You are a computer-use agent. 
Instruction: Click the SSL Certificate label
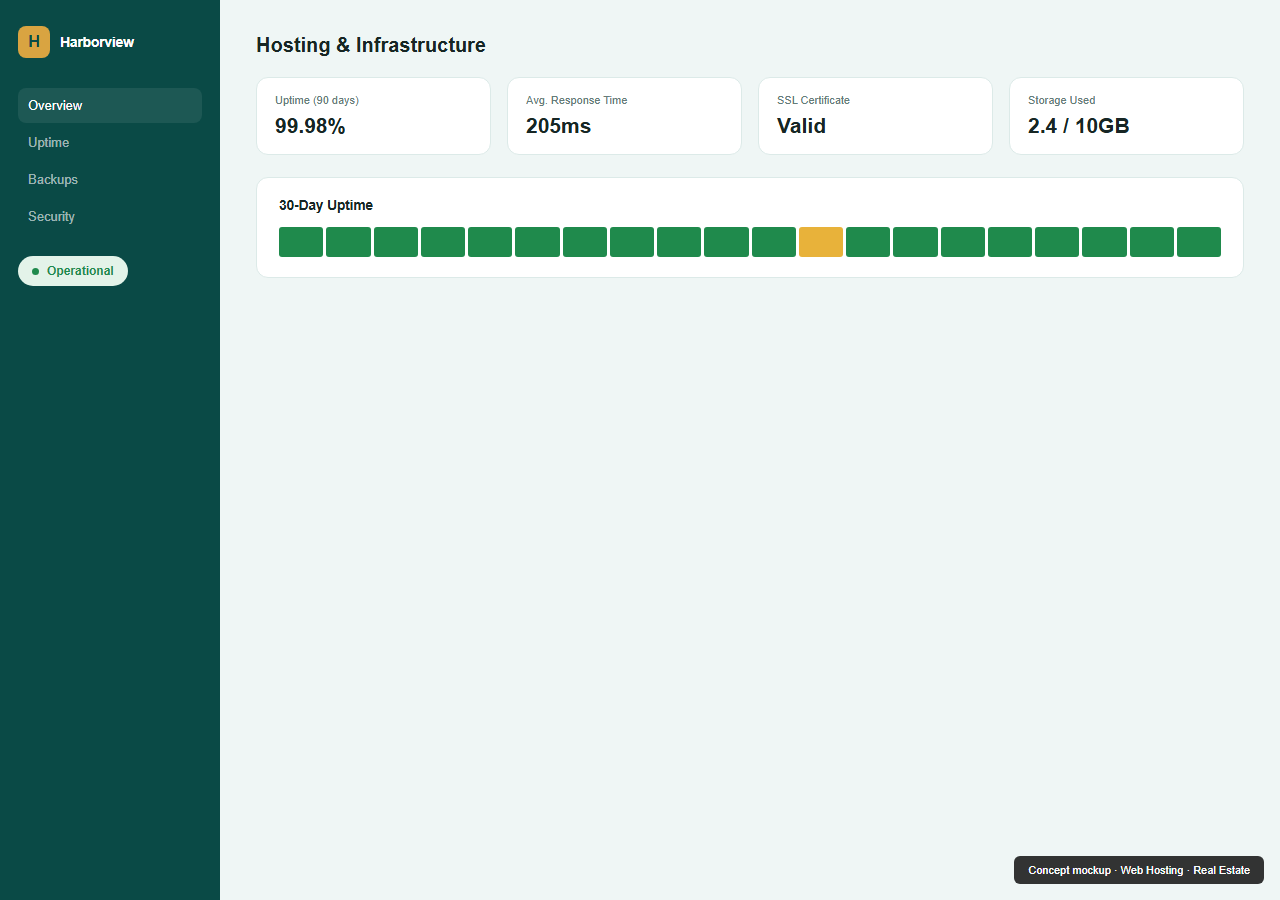tap(813, 100)
